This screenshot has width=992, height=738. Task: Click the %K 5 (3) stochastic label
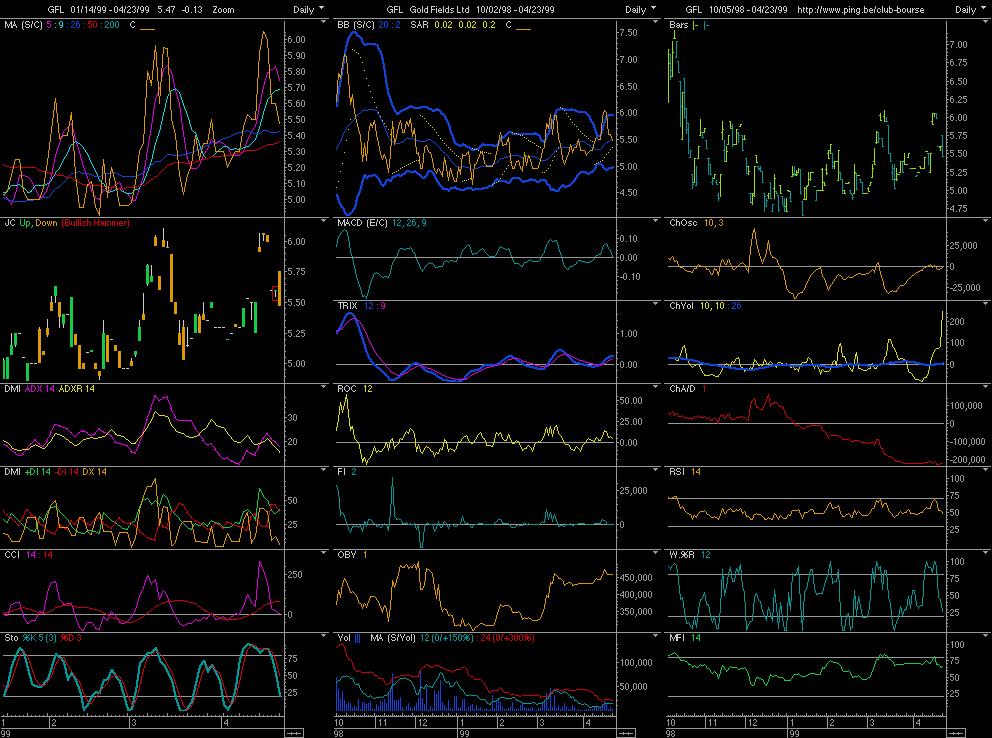click(x=39, y=638)
